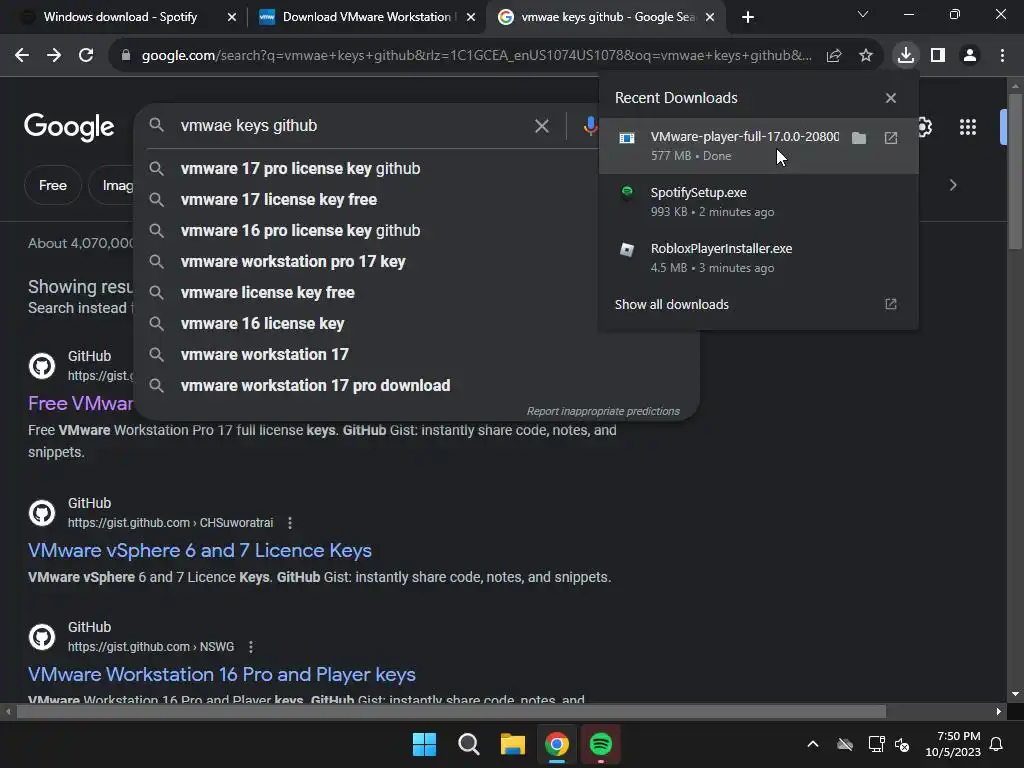Screen dimensions: 1024x768
Task: Open the Google apps grid
Action: (x=968, y=127)
